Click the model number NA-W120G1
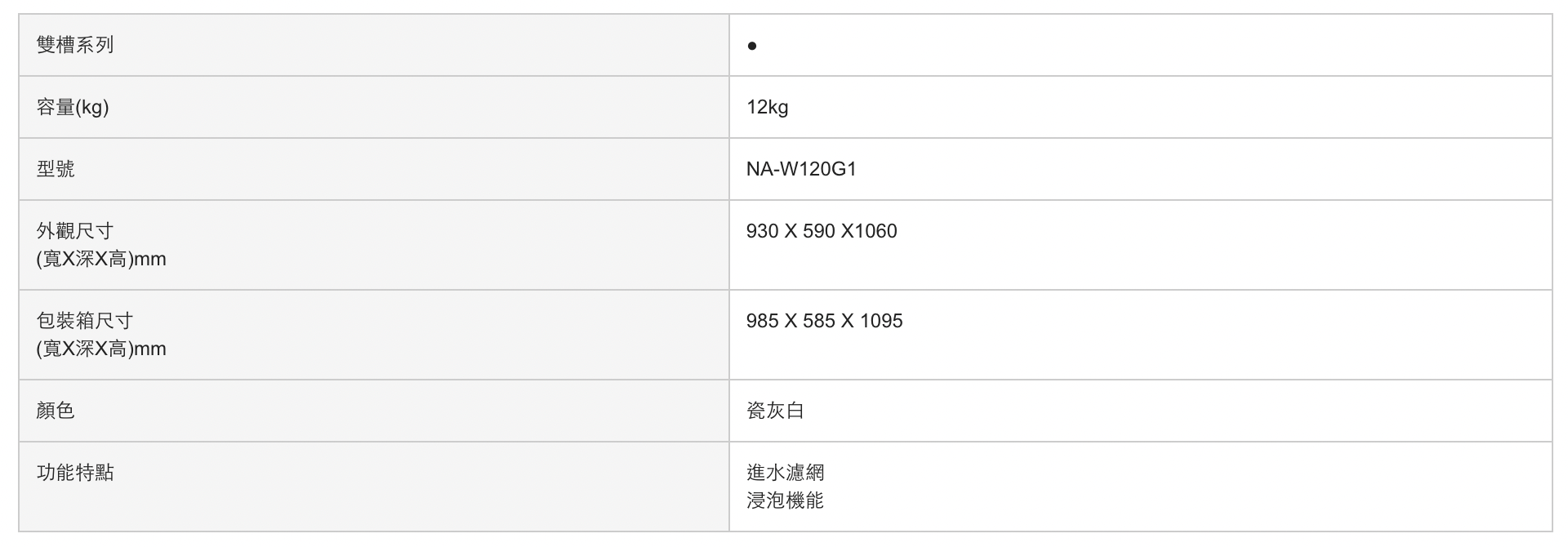This screenshot has width=1568, height=547. pos(801,169)
